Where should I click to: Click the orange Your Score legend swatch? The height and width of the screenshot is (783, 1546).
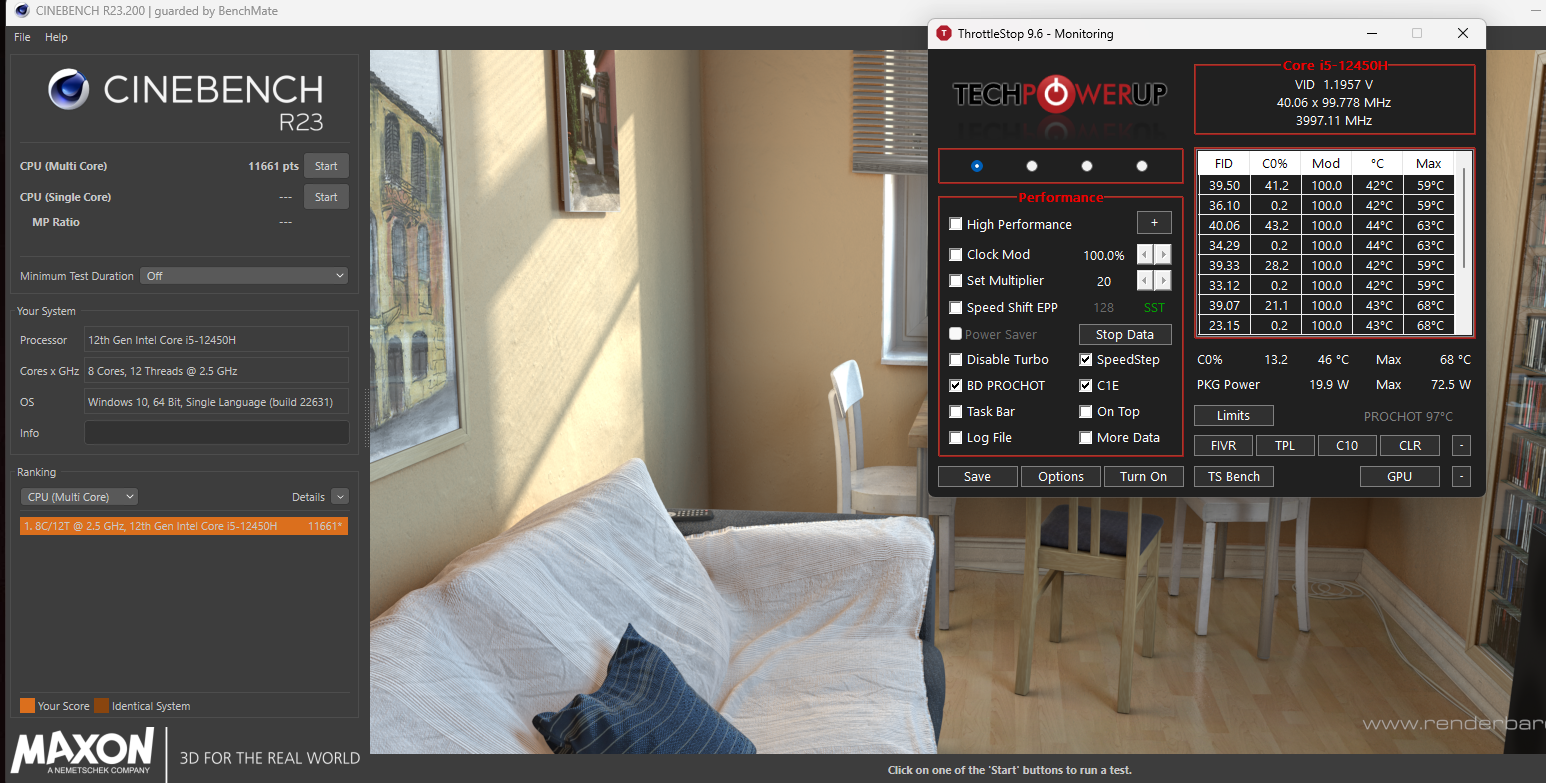27,705
